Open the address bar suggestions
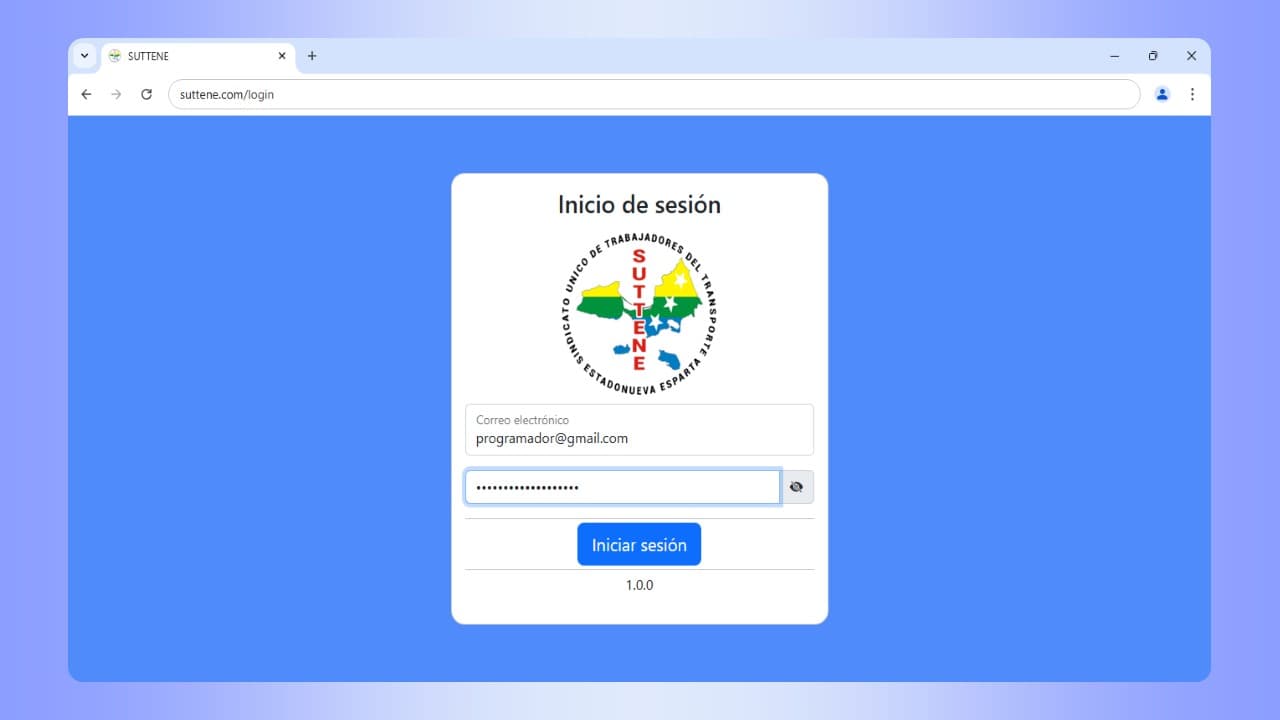The height and width of the screenshot is (720, 1280). (x=654, y=94)
